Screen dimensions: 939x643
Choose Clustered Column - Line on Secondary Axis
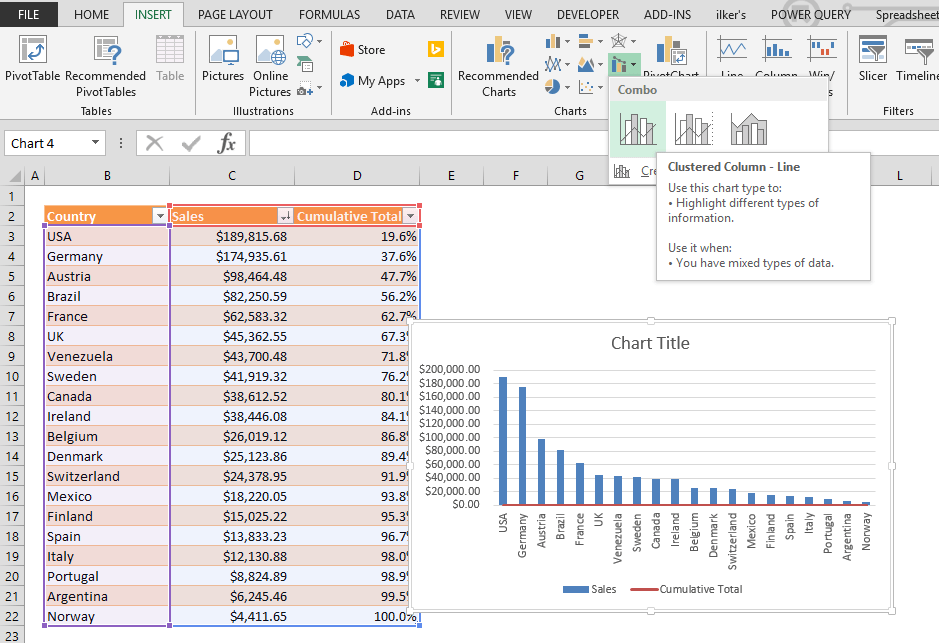click(x=693, y=129)
